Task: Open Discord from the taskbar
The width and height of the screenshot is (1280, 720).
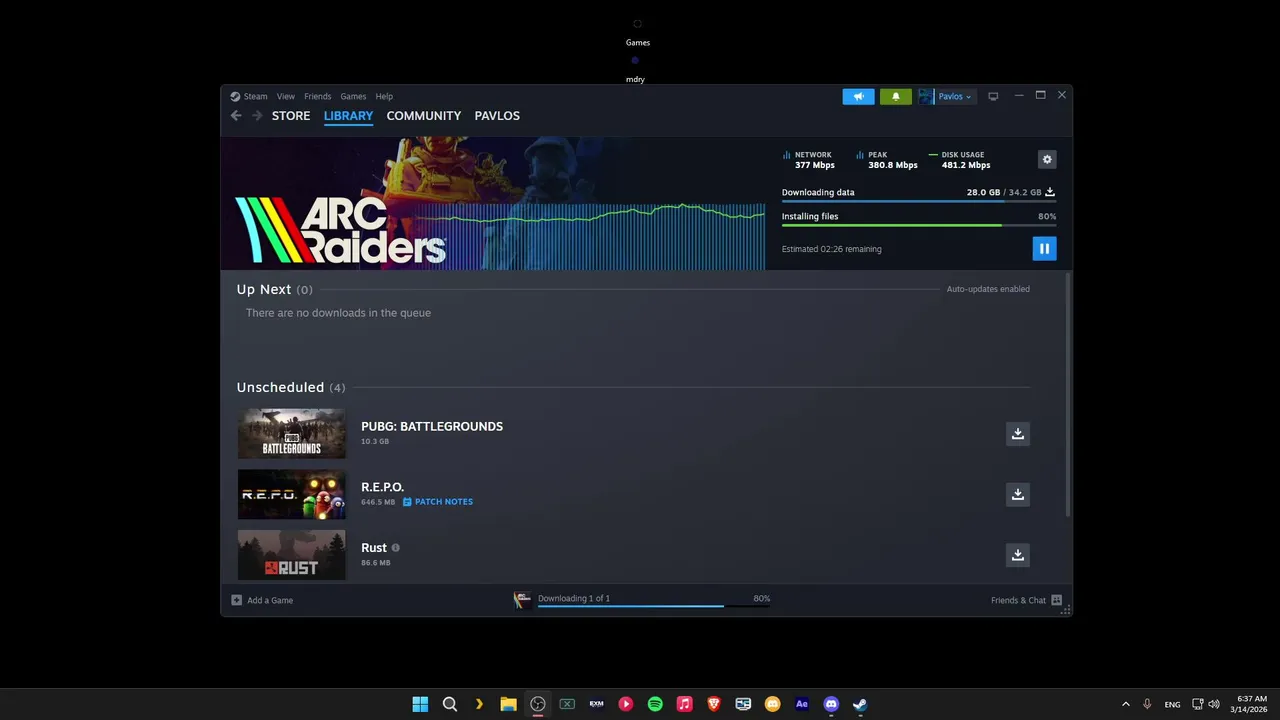Action: click(x=831, y=704)
